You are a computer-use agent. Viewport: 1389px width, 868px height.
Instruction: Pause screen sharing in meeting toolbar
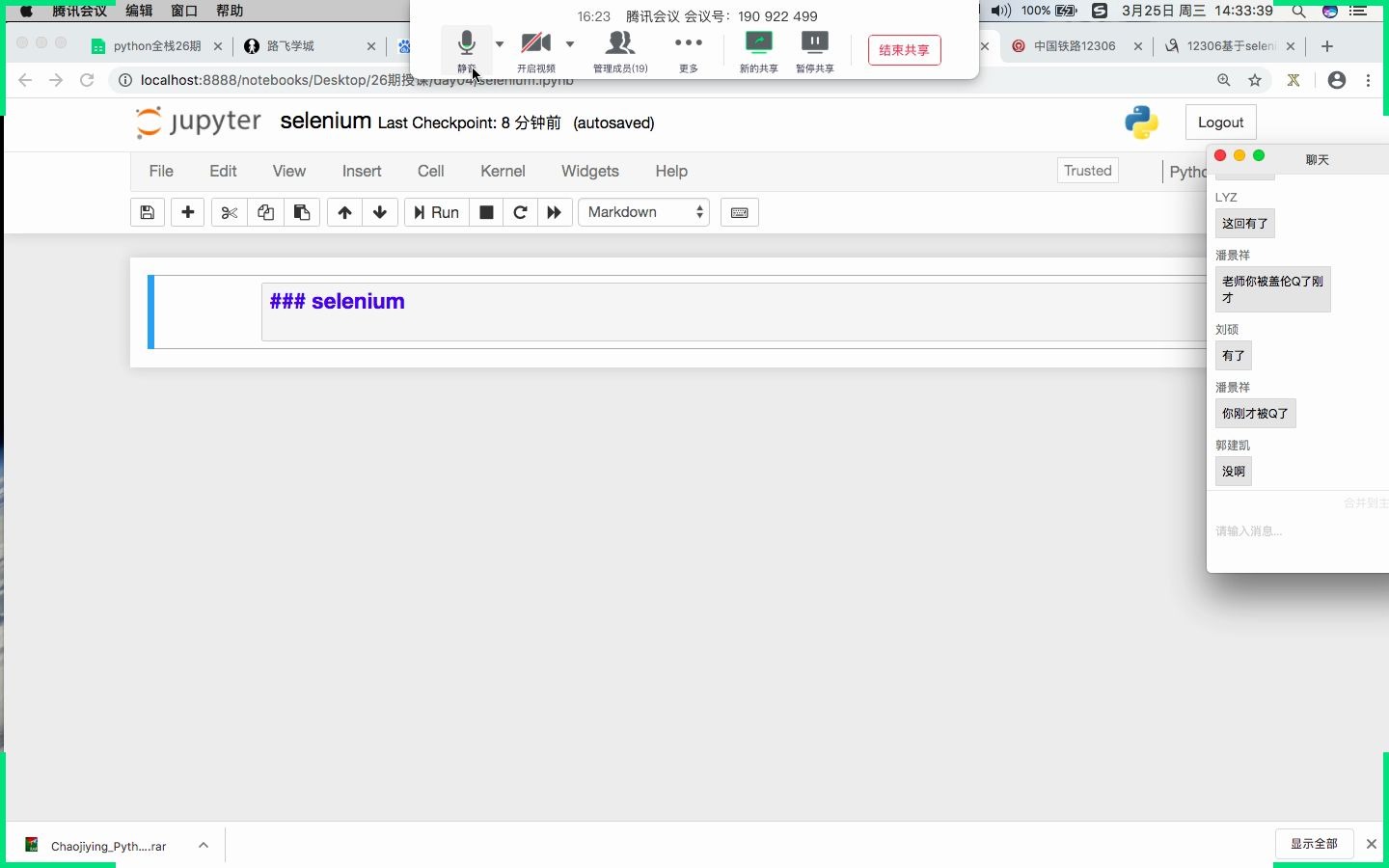815,50
